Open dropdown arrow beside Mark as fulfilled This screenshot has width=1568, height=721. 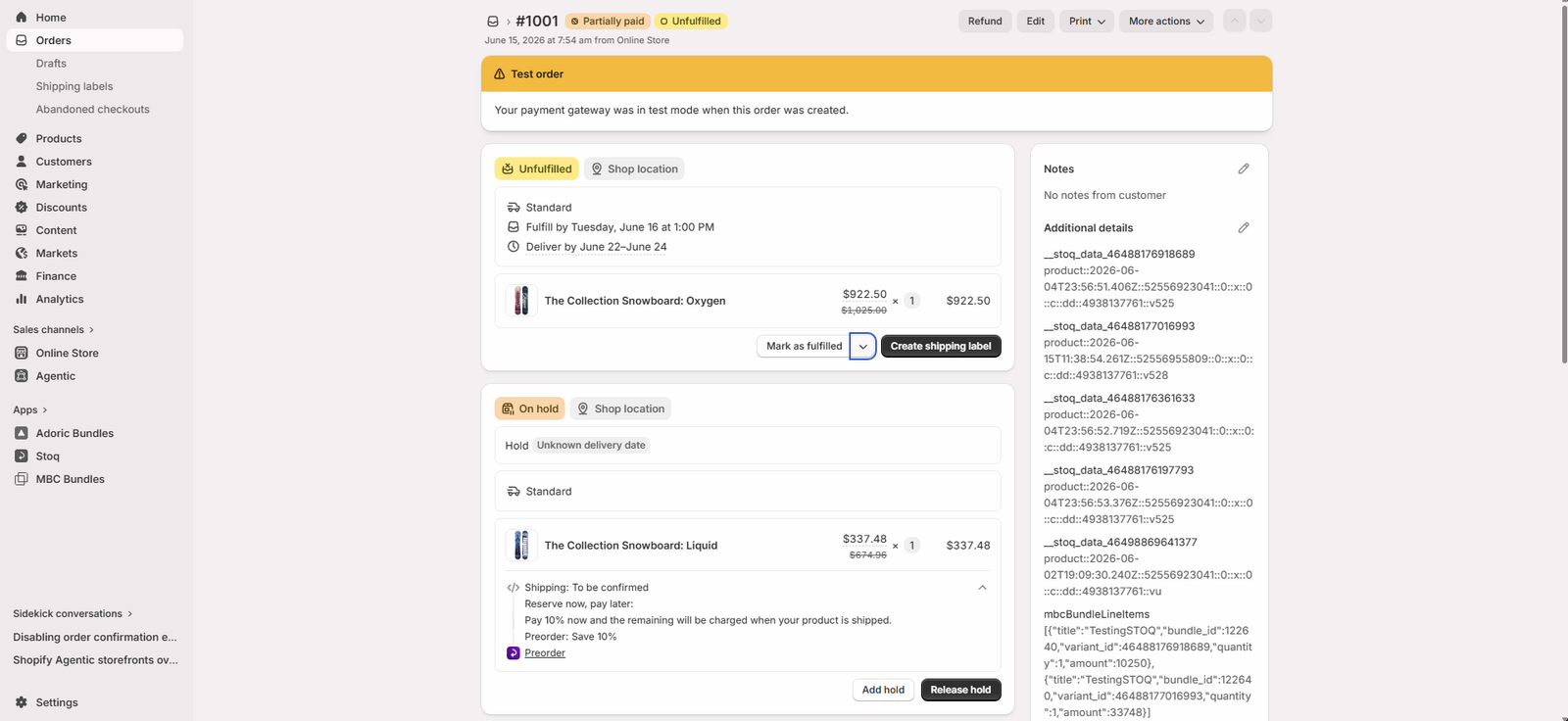point(862,346)
